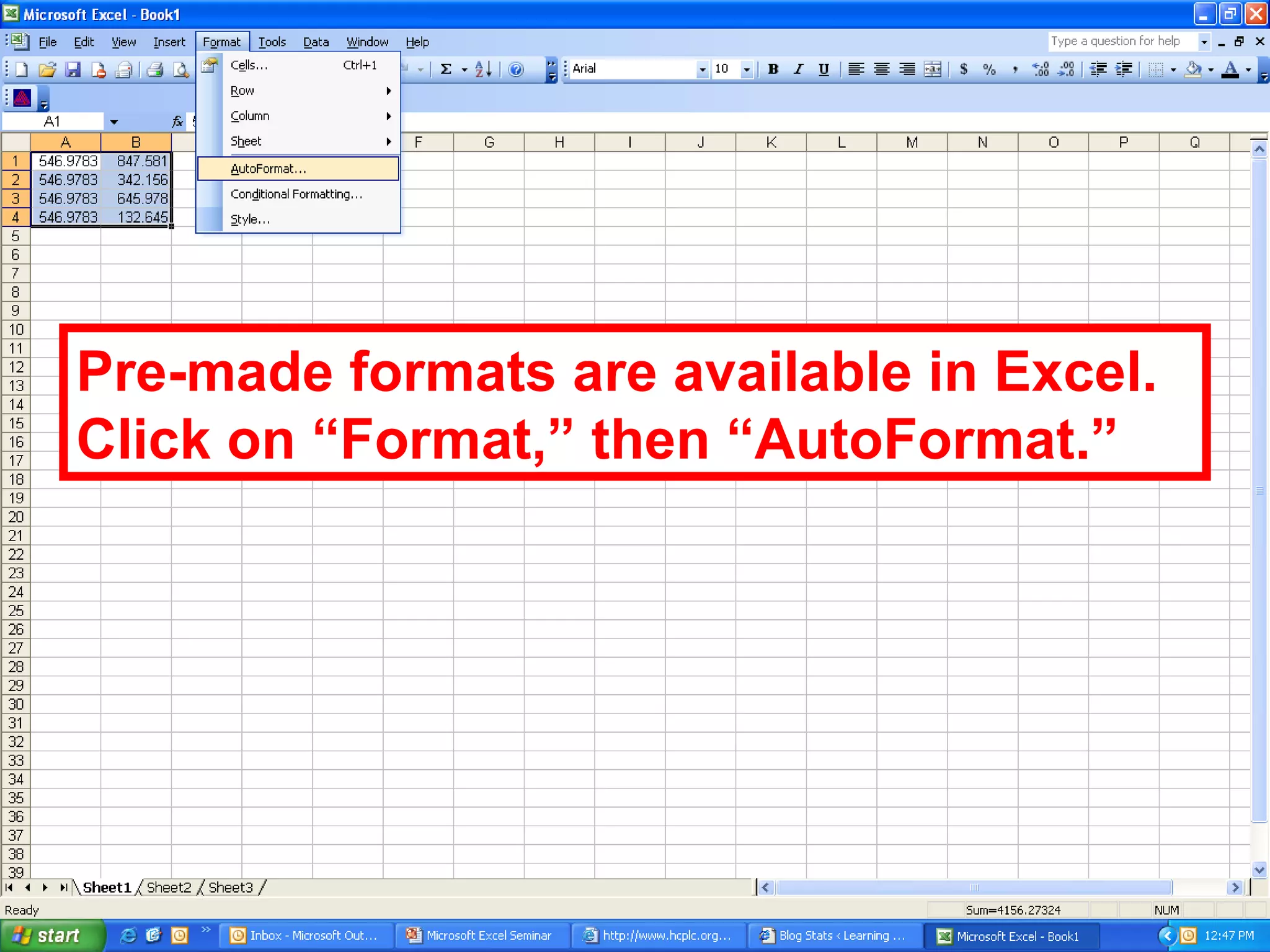Click the Type a question for help box
The width and height of the screenshot is (1270, 952).
click(1122, 42)
